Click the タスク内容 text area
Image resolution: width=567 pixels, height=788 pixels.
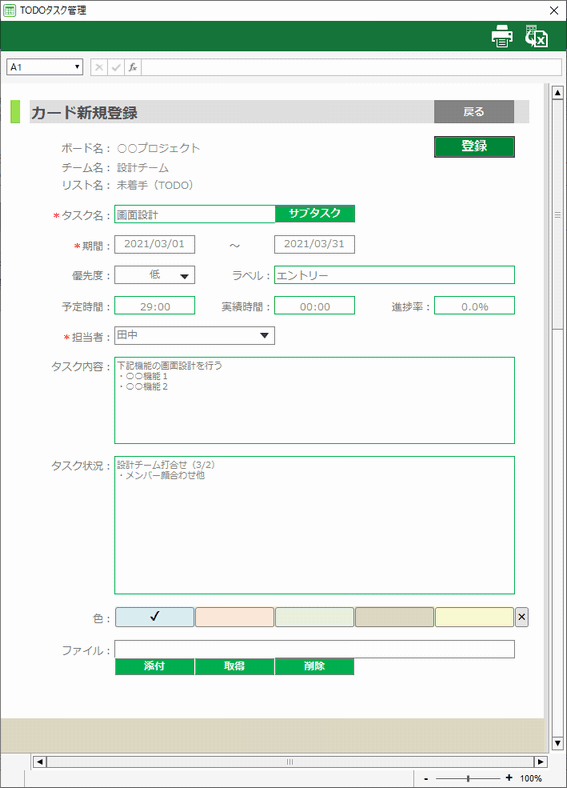[315, 401]
